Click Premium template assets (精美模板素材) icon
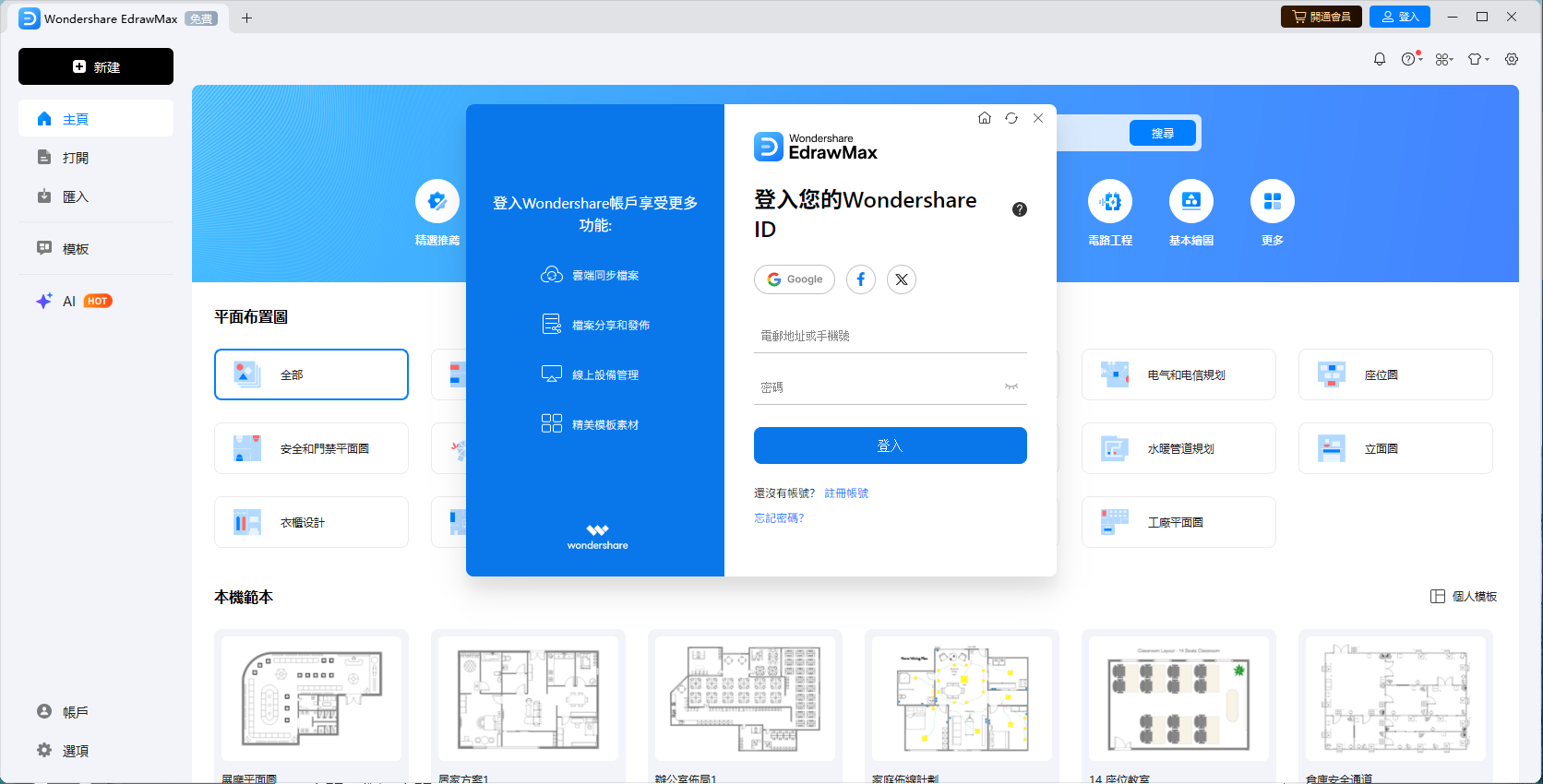 pos(552,423)
